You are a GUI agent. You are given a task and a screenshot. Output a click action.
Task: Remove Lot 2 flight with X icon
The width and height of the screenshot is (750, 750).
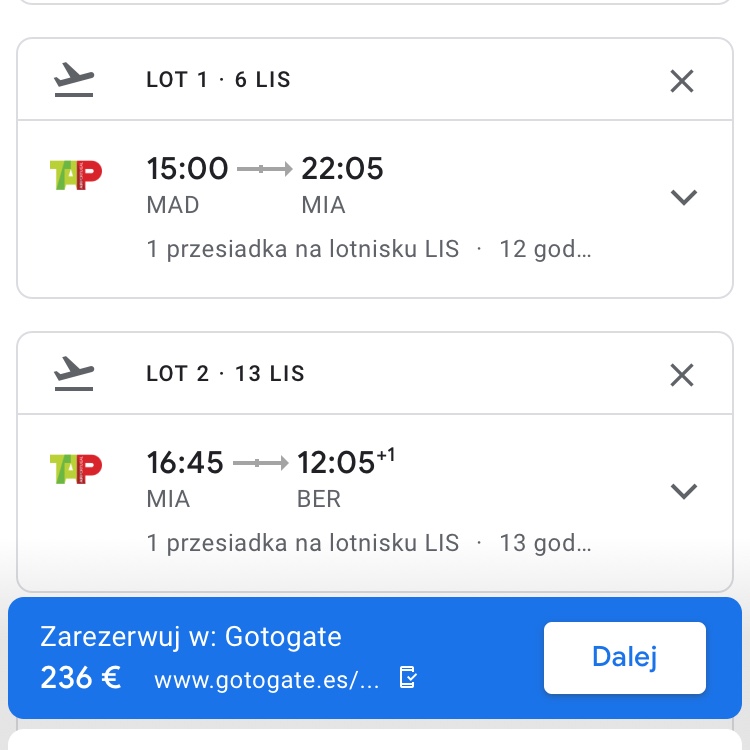click(682, 375)
